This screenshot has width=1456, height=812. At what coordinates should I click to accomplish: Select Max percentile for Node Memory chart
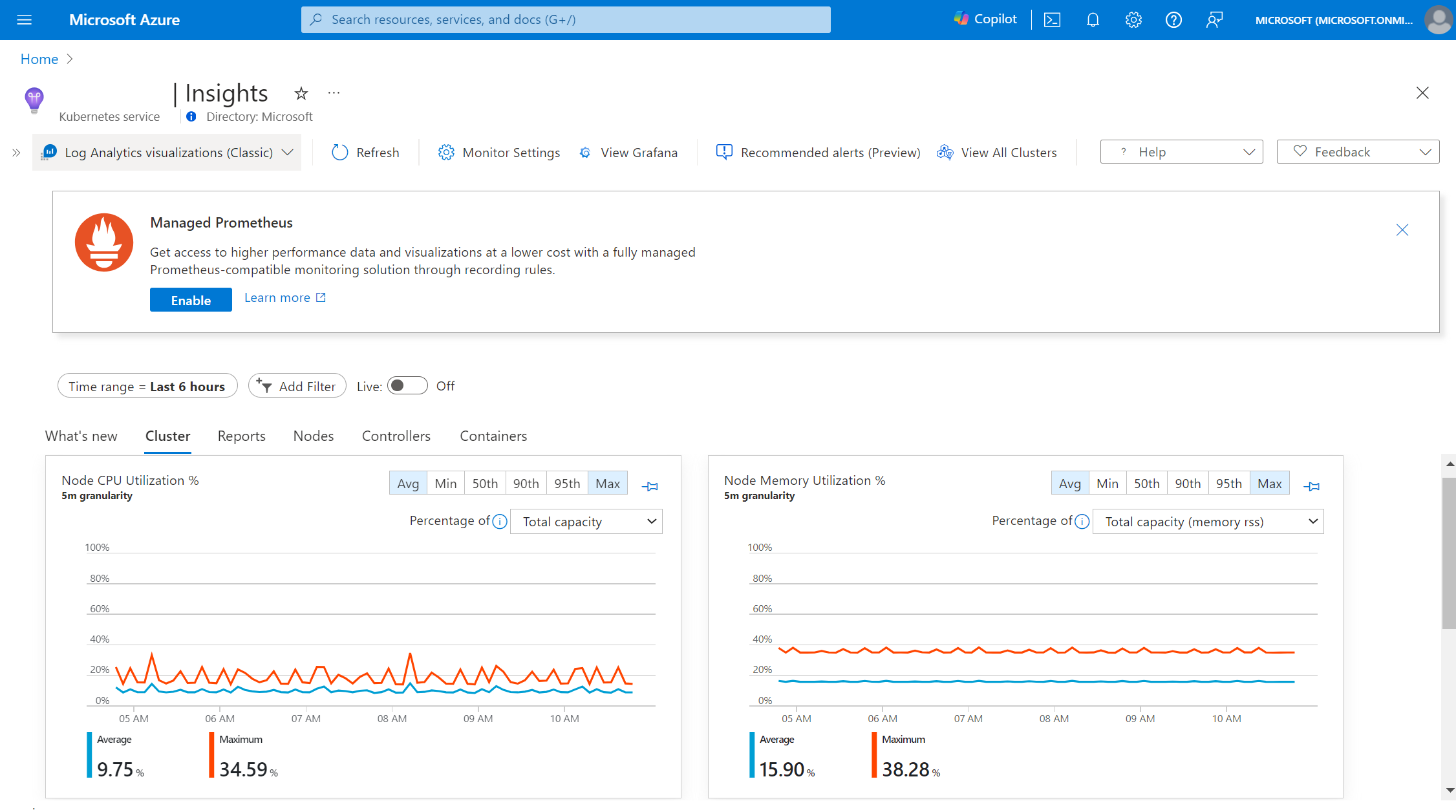pyautogui.click(x=1269, y=483)
